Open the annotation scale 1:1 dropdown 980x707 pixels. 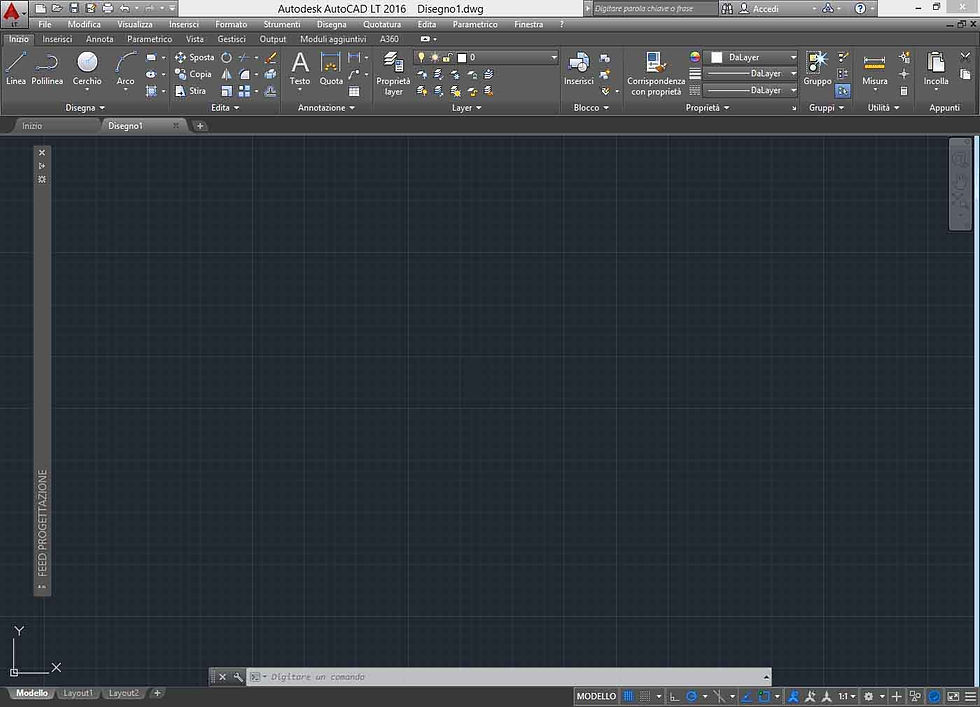coord(847,696)
